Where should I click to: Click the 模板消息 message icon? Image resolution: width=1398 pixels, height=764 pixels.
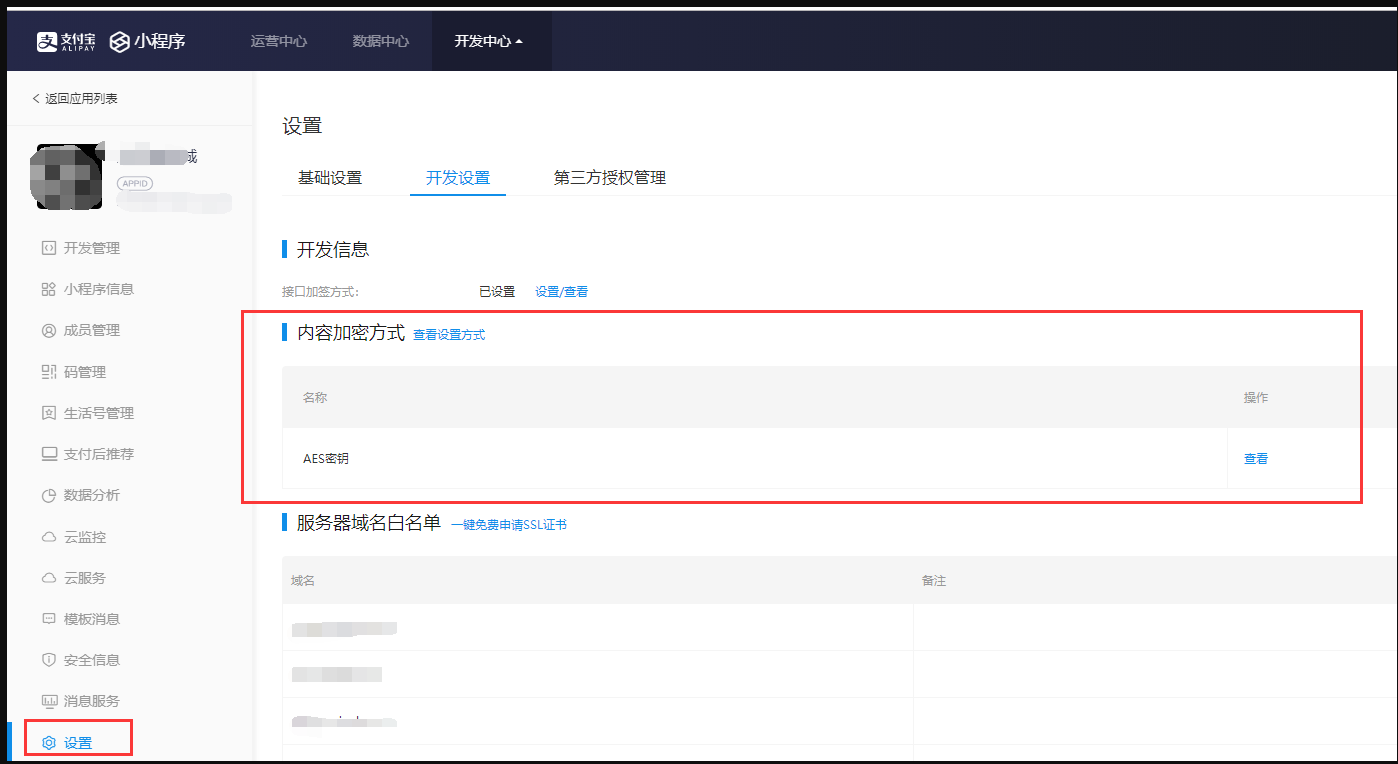pyautogui.click(x=48, y=619)
